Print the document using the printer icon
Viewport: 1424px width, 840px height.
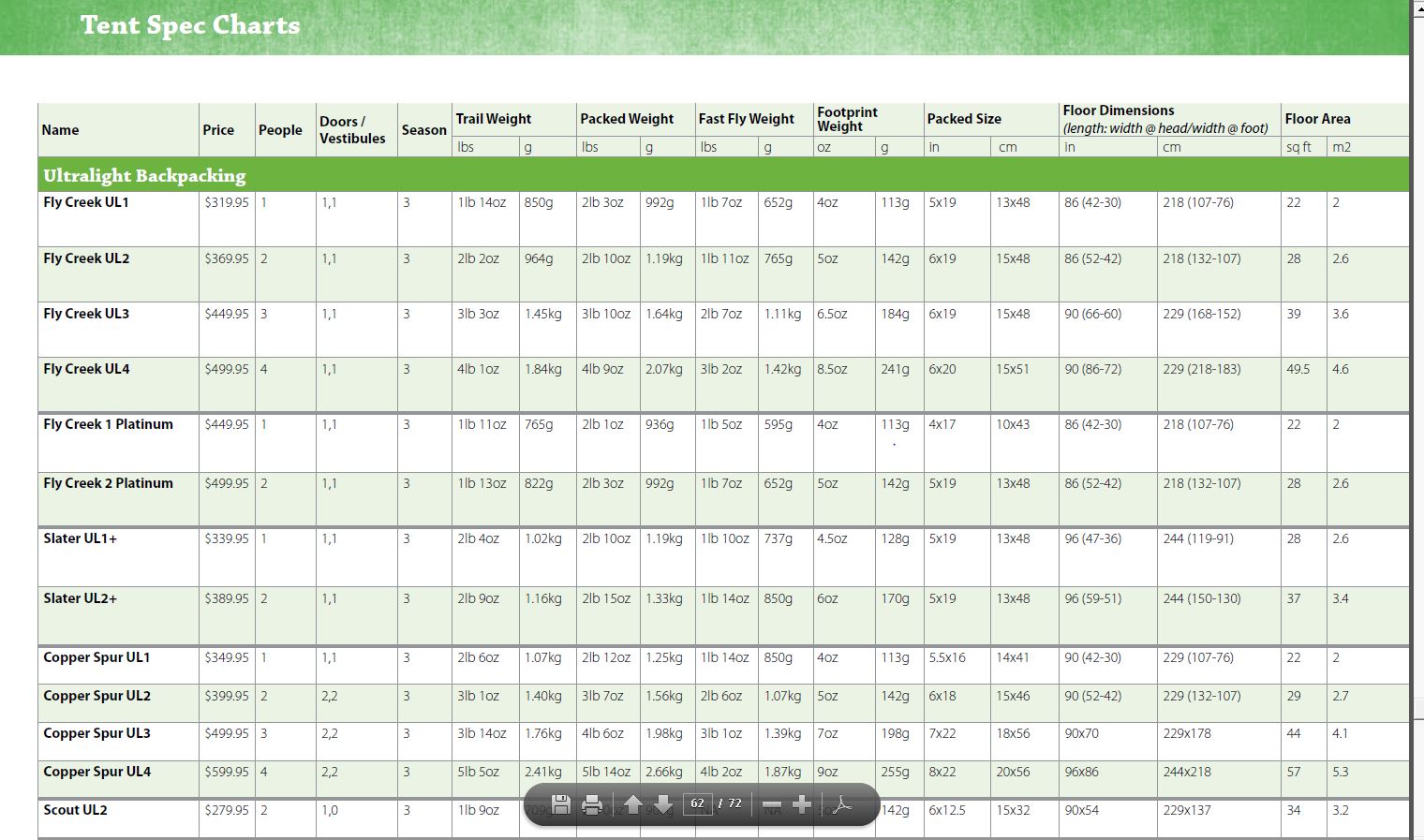point(592,804)
